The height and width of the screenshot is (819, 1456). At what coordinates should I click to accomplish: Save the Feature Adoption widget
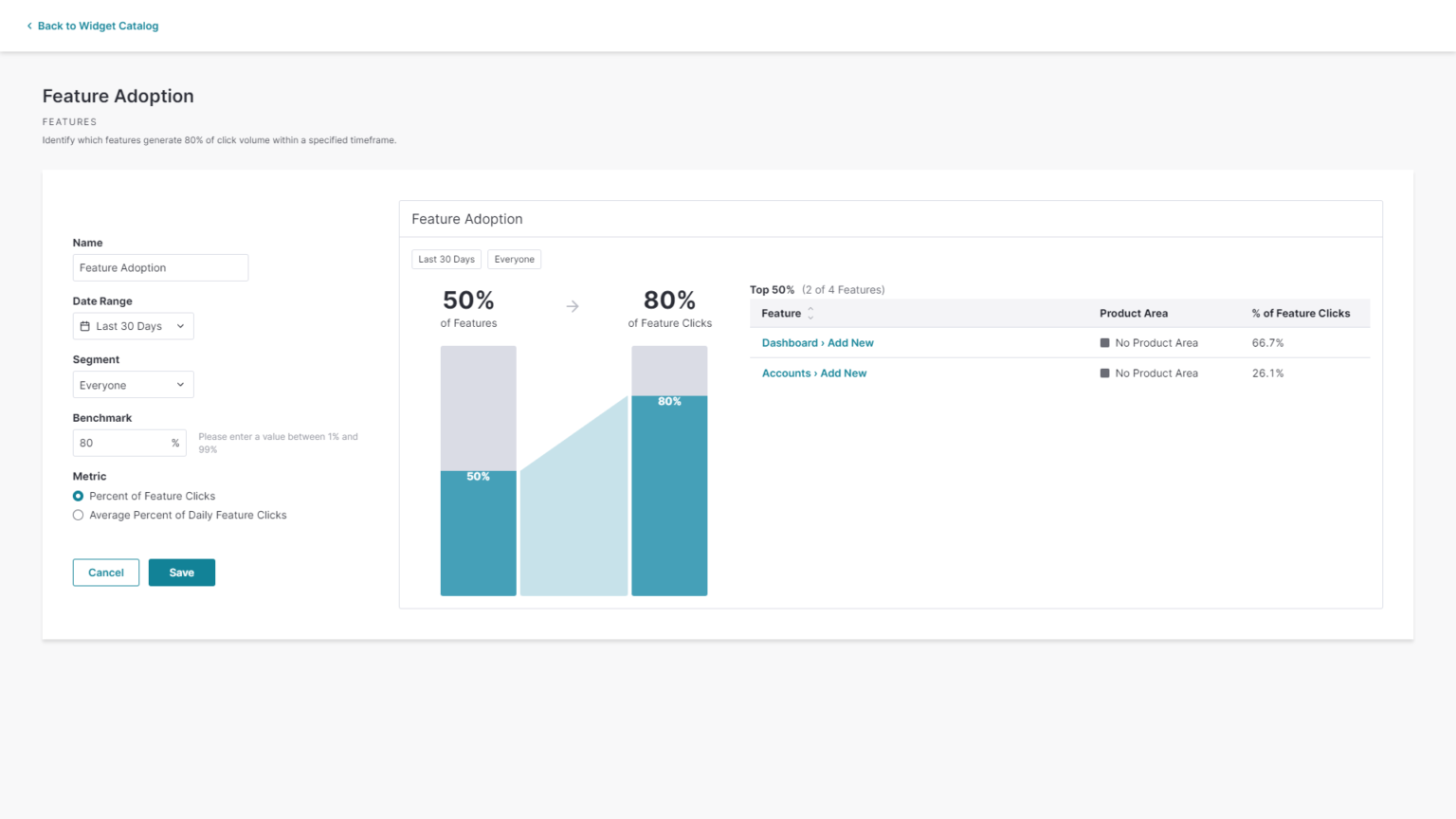181,572
